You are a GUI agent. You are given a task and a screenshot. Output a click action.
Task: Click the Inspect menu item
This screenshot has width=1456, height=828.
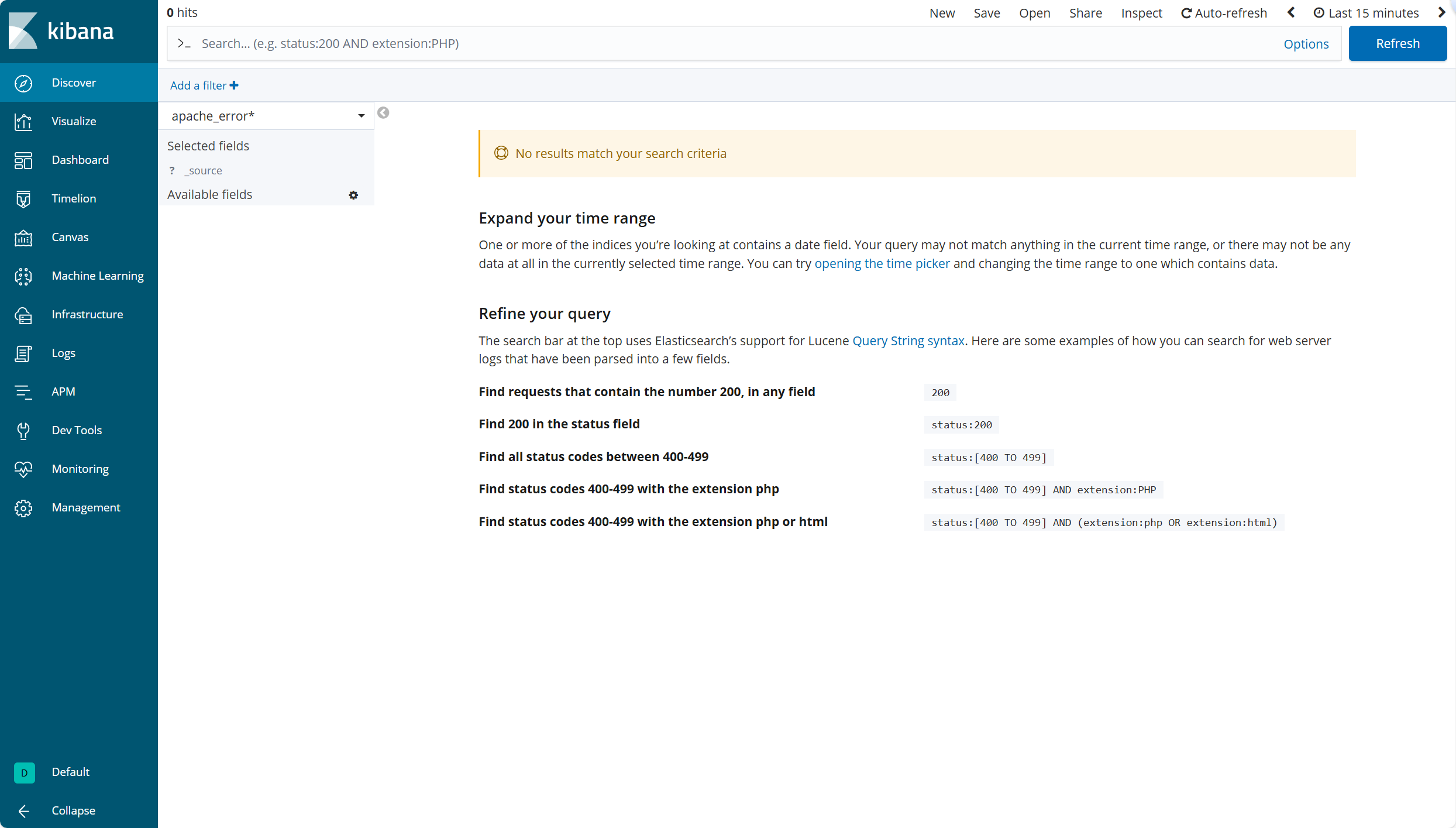pyautogui.click(x=1141, y=13)
